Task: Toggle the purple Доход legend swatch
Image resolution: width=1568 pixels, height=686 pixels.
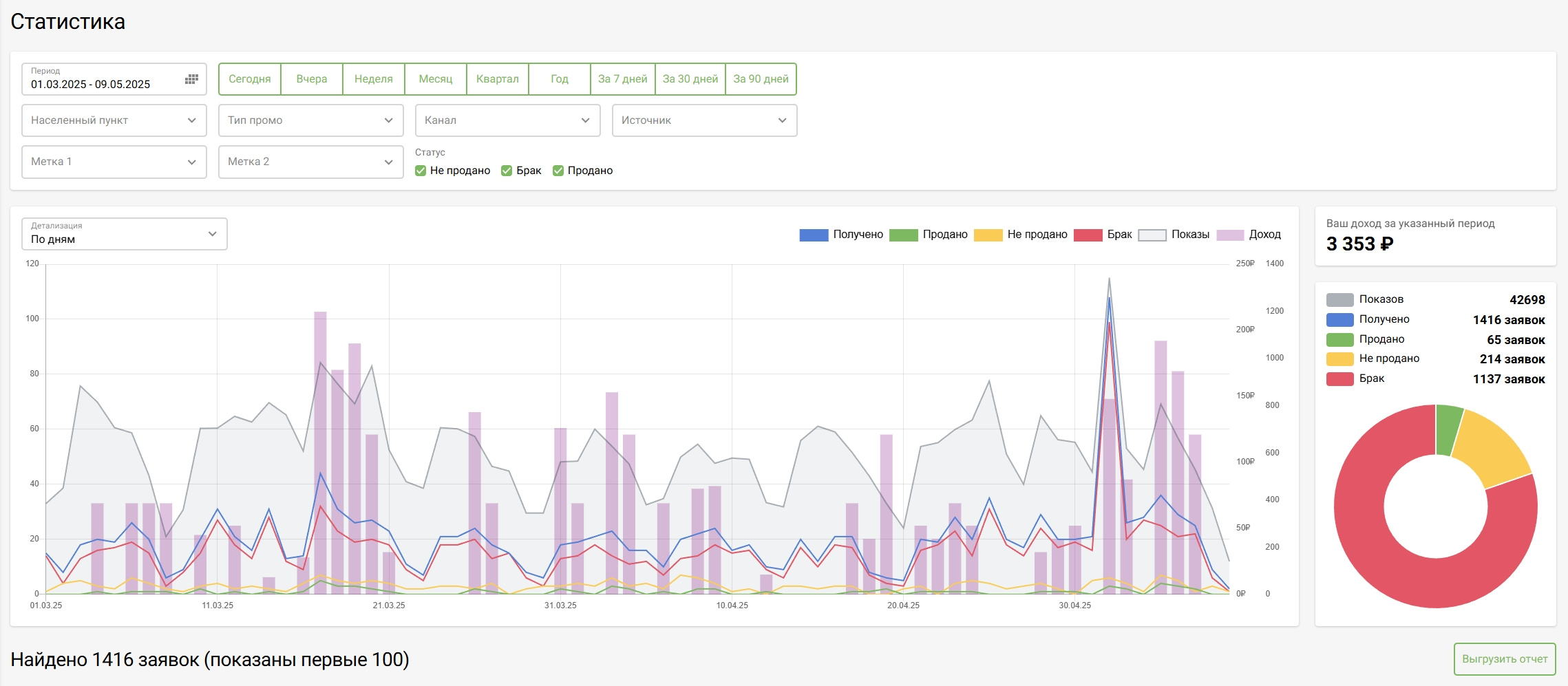Action: (1230, 235)
